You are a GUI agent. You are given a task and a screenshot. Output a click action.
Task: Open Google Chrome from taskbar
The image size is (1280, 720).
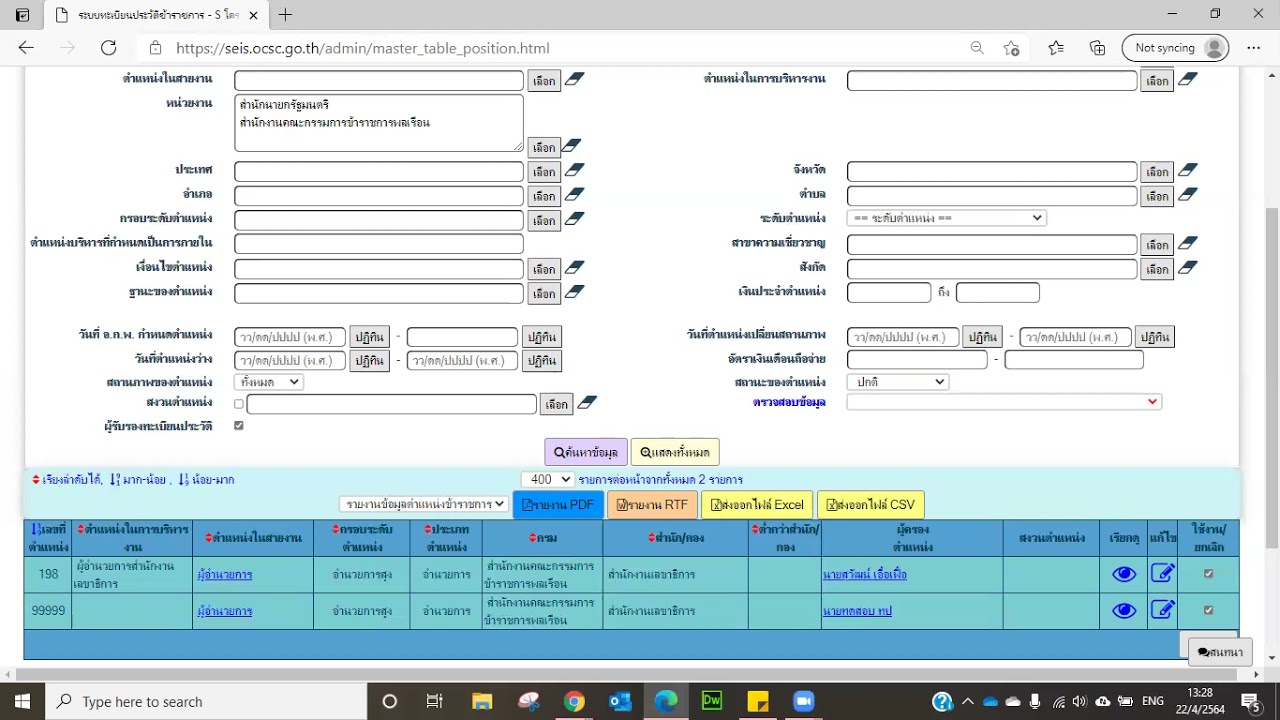[x=573, y=701]
